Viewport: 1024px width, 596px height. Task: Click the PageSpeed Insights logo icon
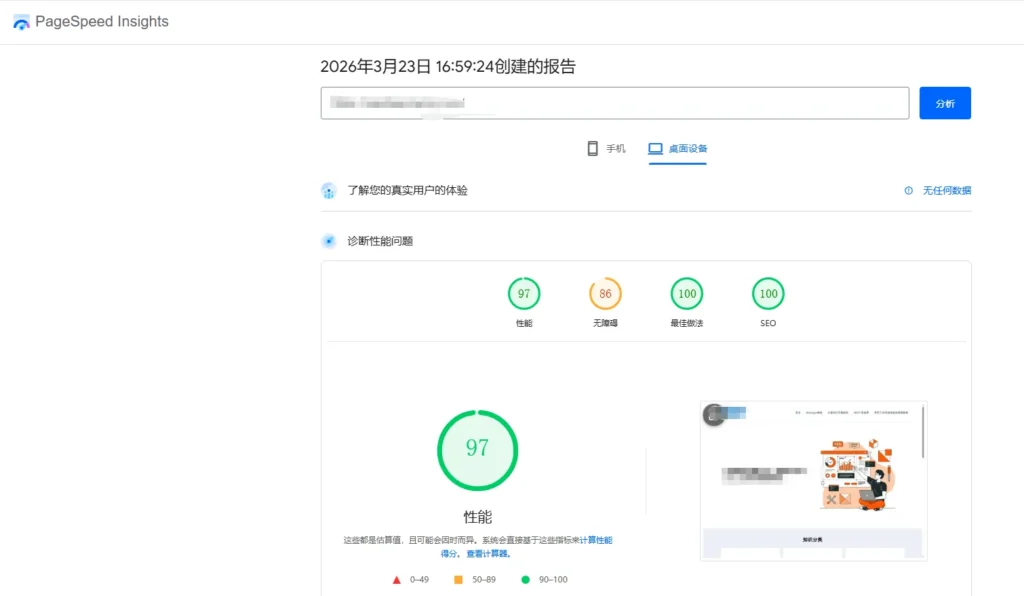(x=21, y=22)
